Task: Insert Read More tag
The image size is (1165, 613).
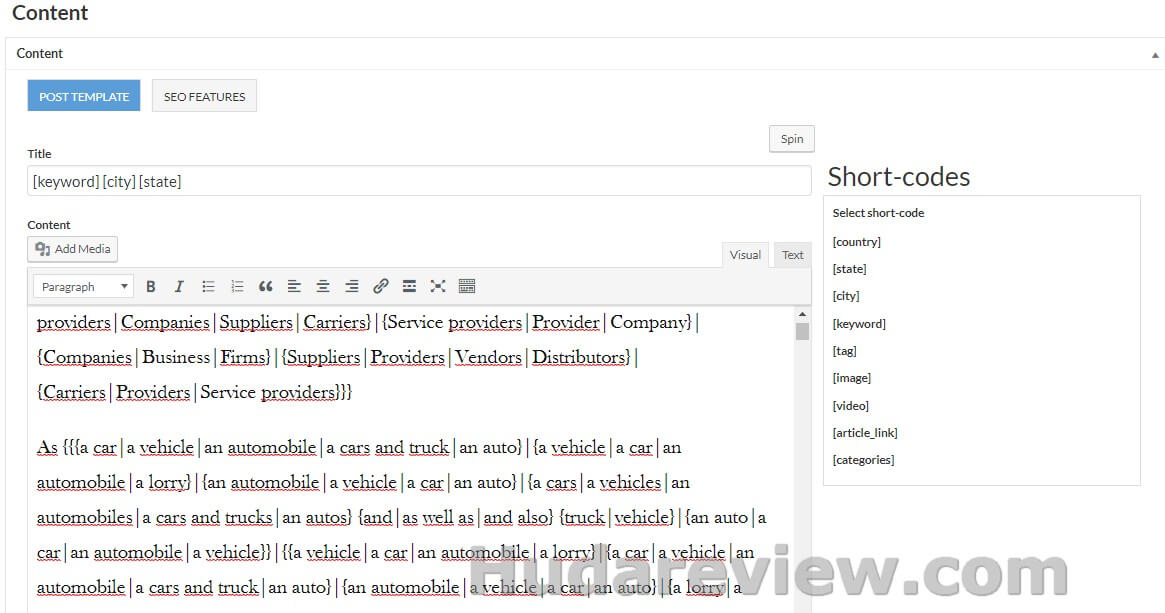Action: tap(409, 286)
